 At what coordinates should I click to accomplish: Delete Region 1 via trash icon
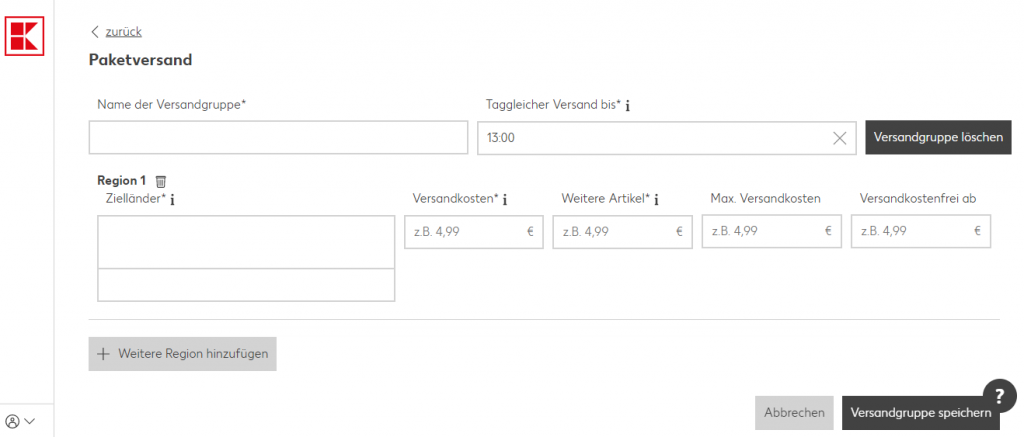(x=161, y=181)
